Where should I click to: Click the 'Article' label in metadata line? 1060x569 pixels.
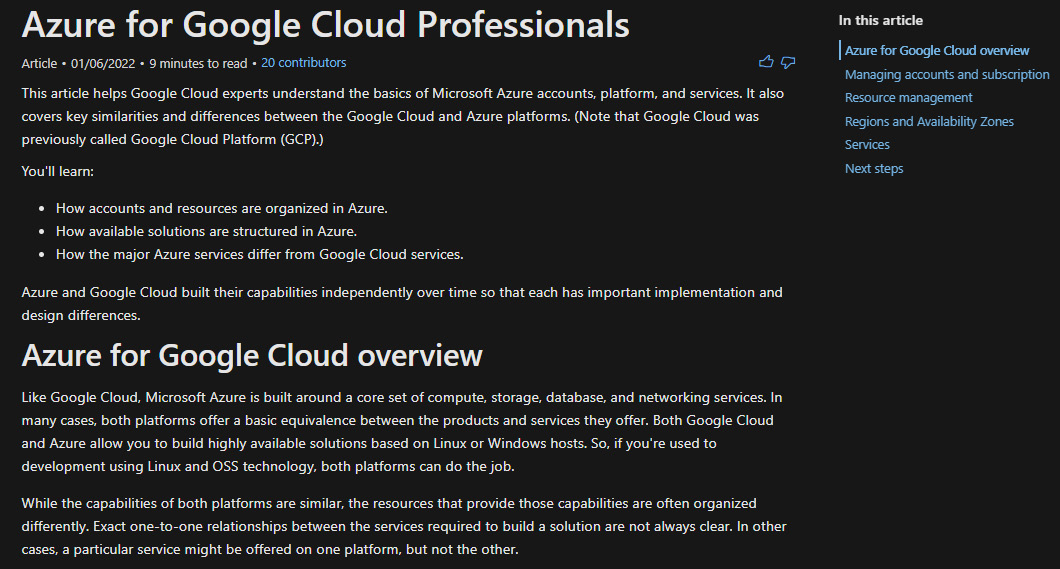(39, 64)
